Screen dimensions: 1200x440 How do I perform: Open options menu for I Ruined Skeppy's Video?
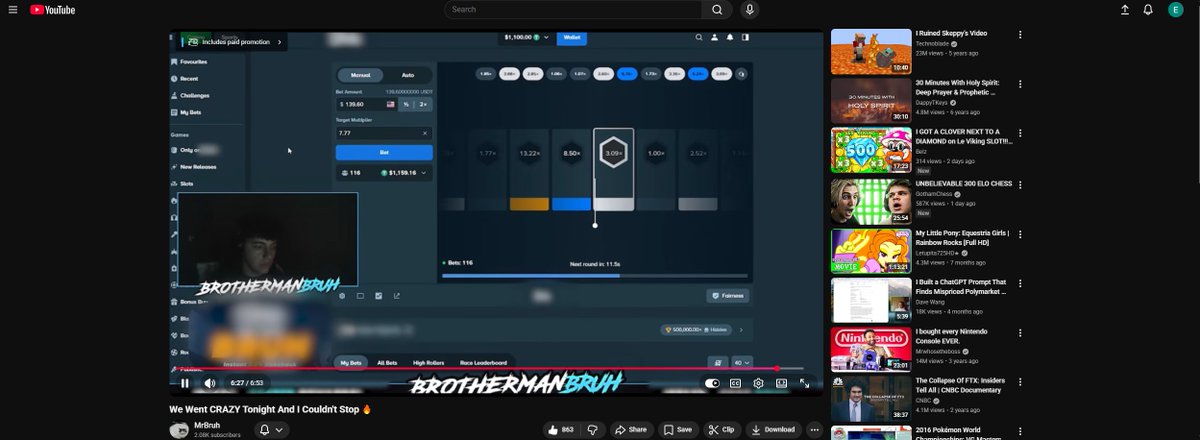[x=1020, y=34]
